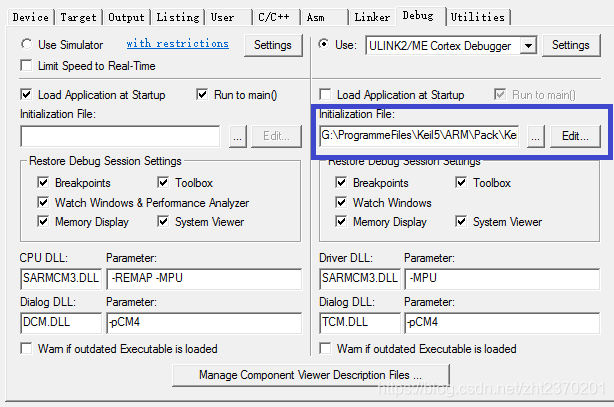Click the driver -MPU parameter field
The image size is (614, 407).
(x=502, y=279)
